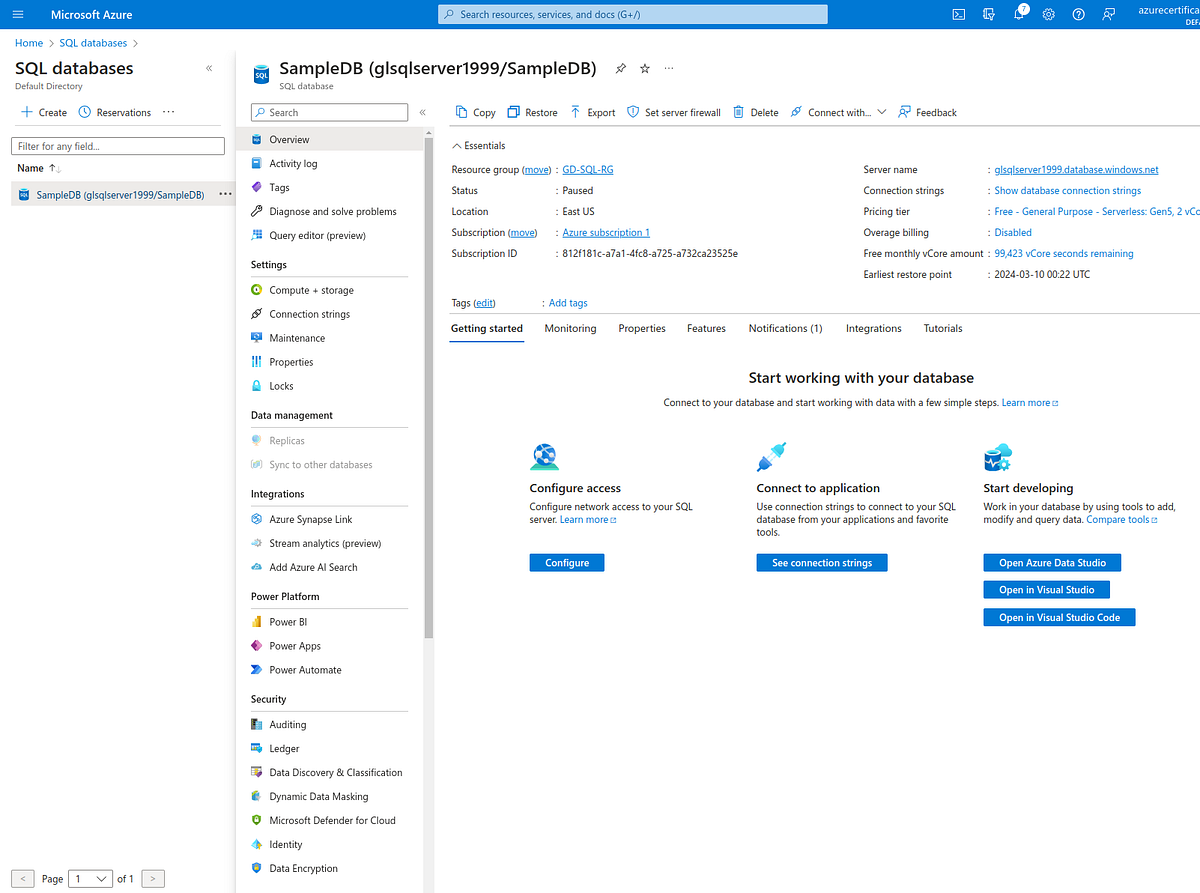Star SampleDB as a favorite
The height and width of the screenshot is (893, 1200).
[x=644, y=68]
